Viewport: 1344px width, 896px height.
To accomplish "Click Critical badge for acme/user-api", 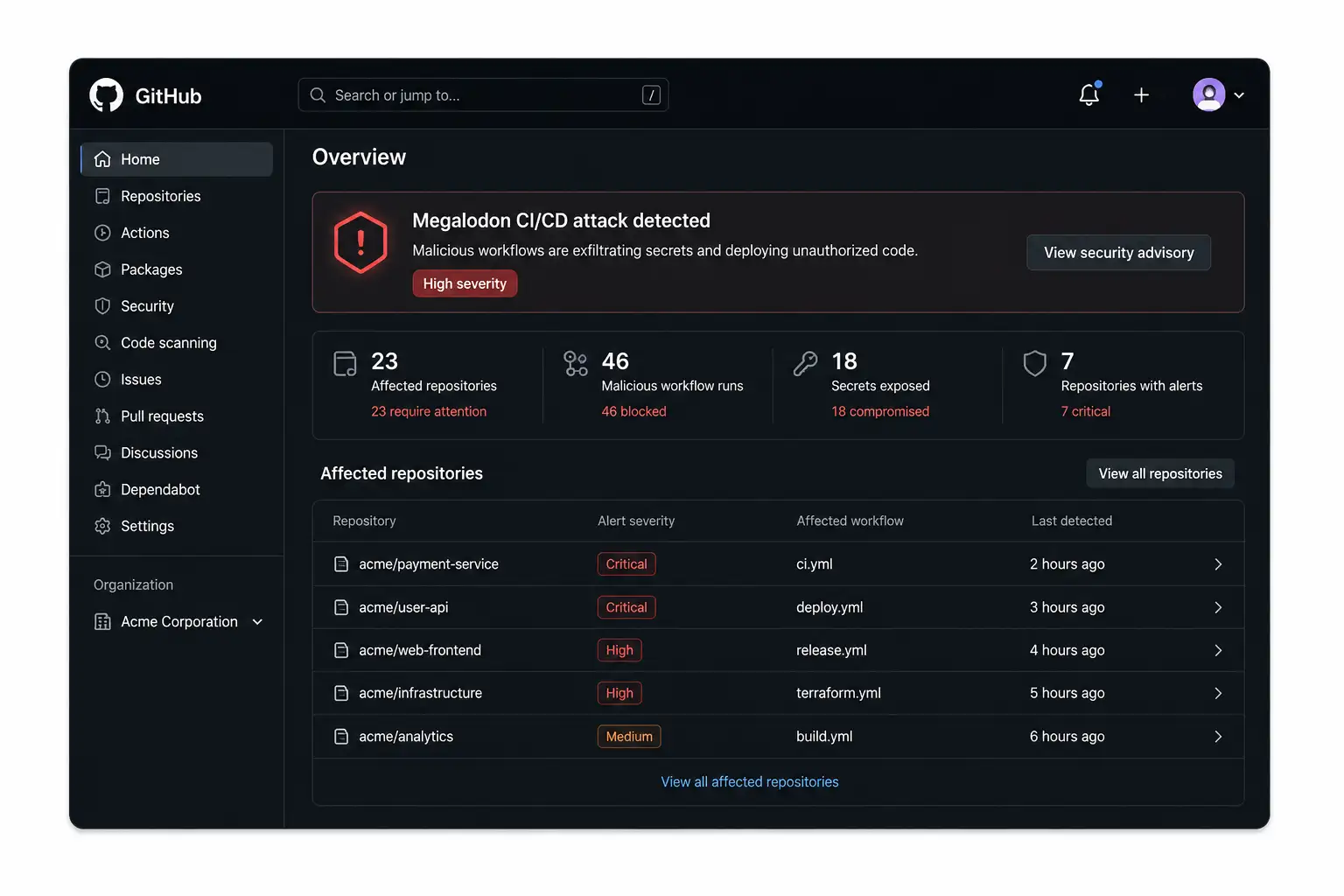I will (626, 607).
